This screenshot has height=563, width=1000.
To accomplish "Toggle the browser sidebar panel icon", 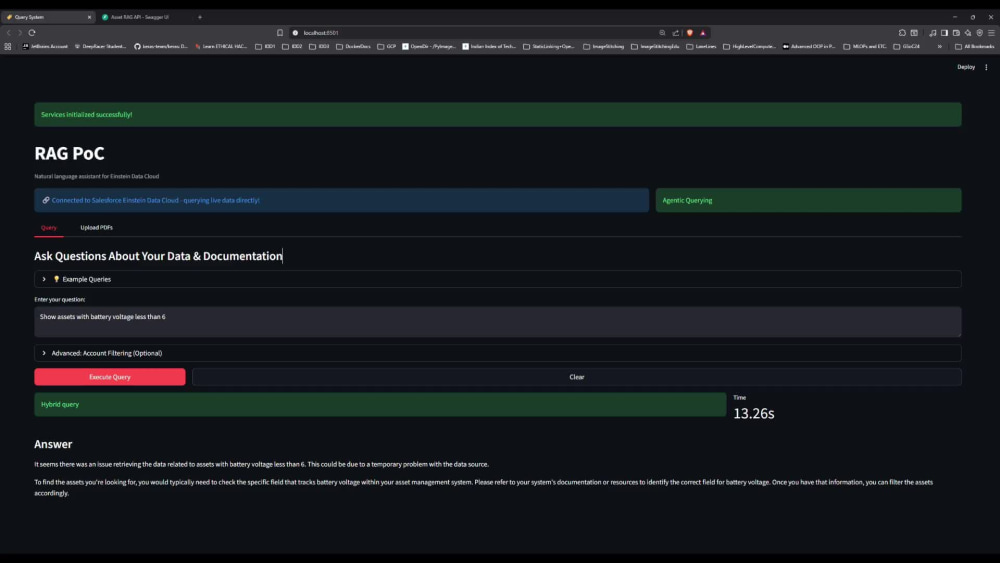I will click(945, 33).
